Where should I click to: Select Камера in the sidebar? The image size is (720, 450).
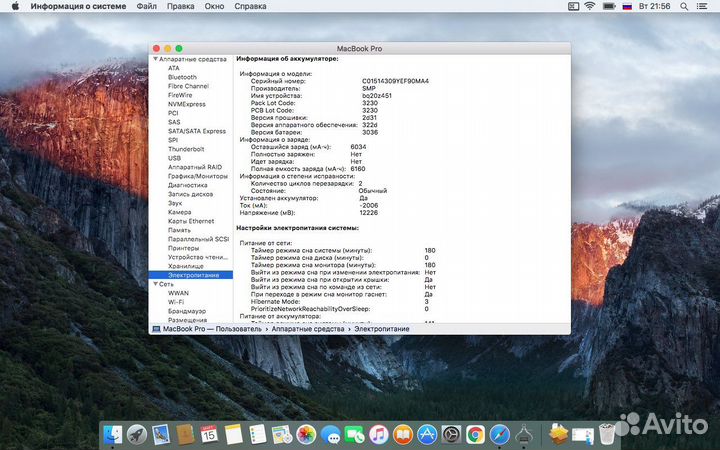click(x=180, y=212)
